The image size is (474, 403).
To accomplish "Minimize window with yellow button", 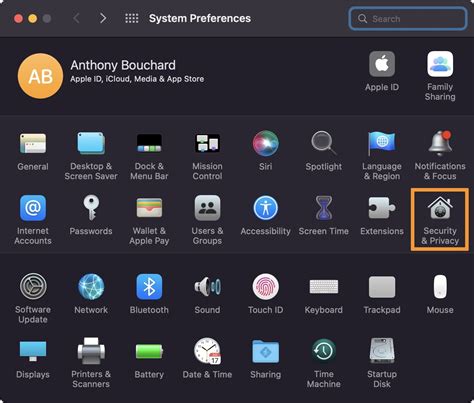I will pos(32,18).
